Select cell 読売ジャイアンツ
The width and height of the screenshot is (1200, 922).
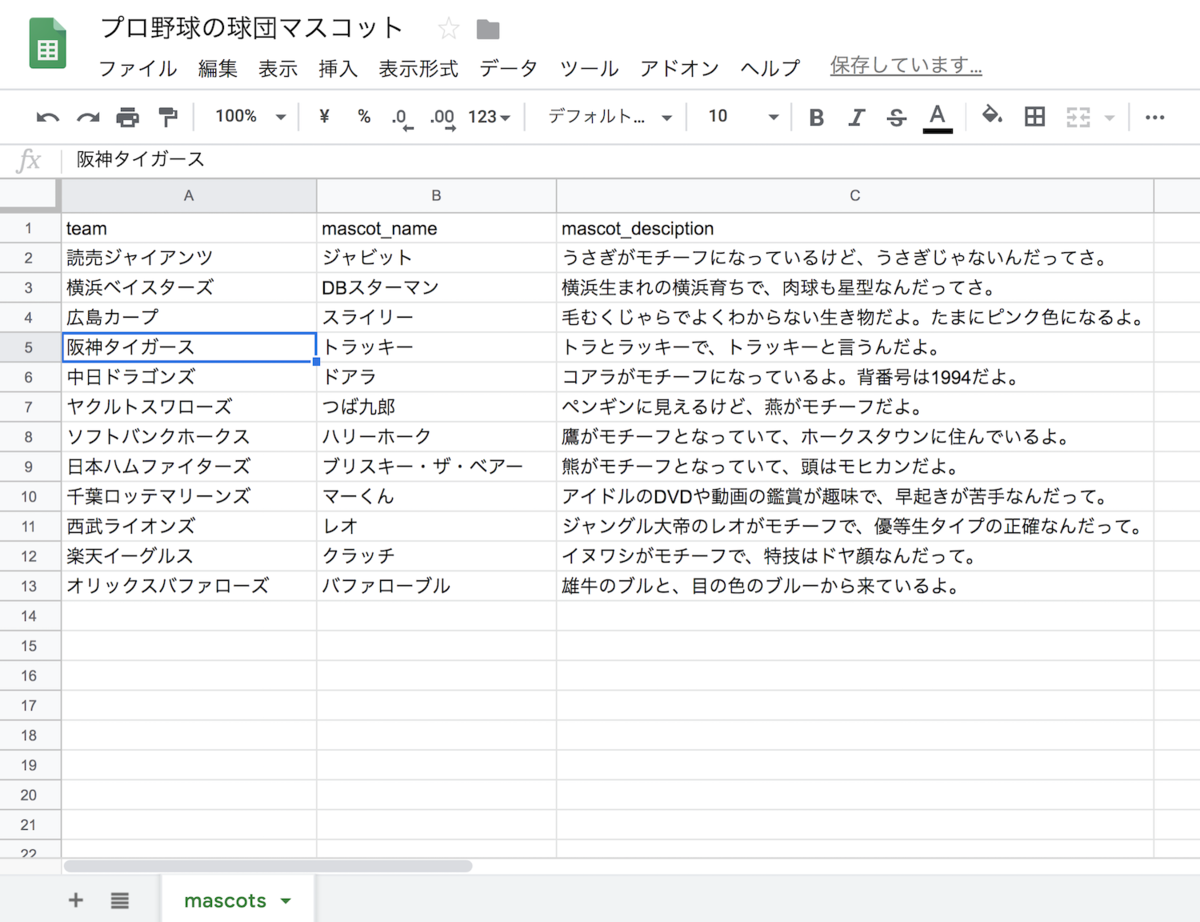189,258
